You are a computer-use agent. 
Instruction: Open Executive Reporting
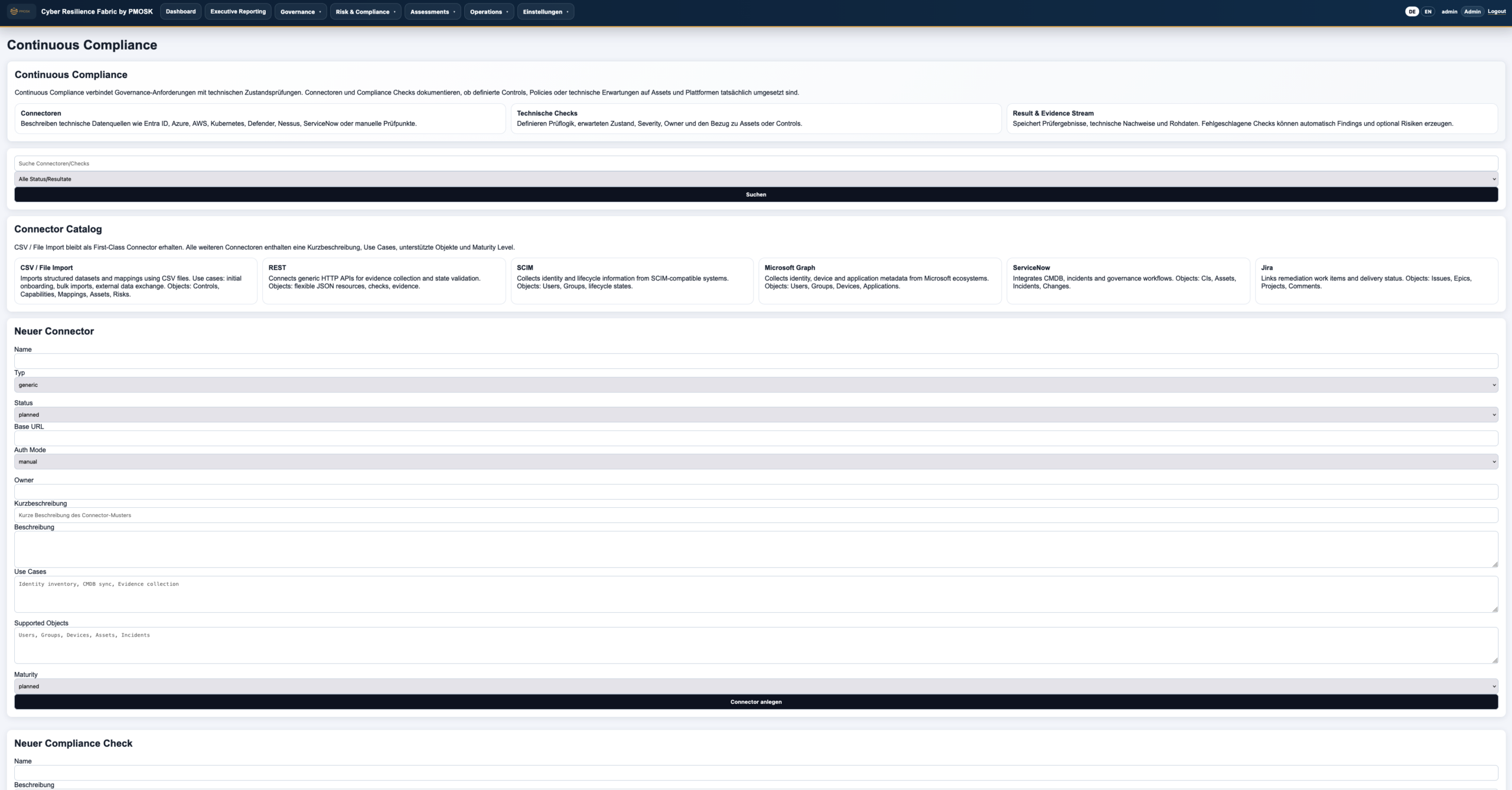click(238, 11)
